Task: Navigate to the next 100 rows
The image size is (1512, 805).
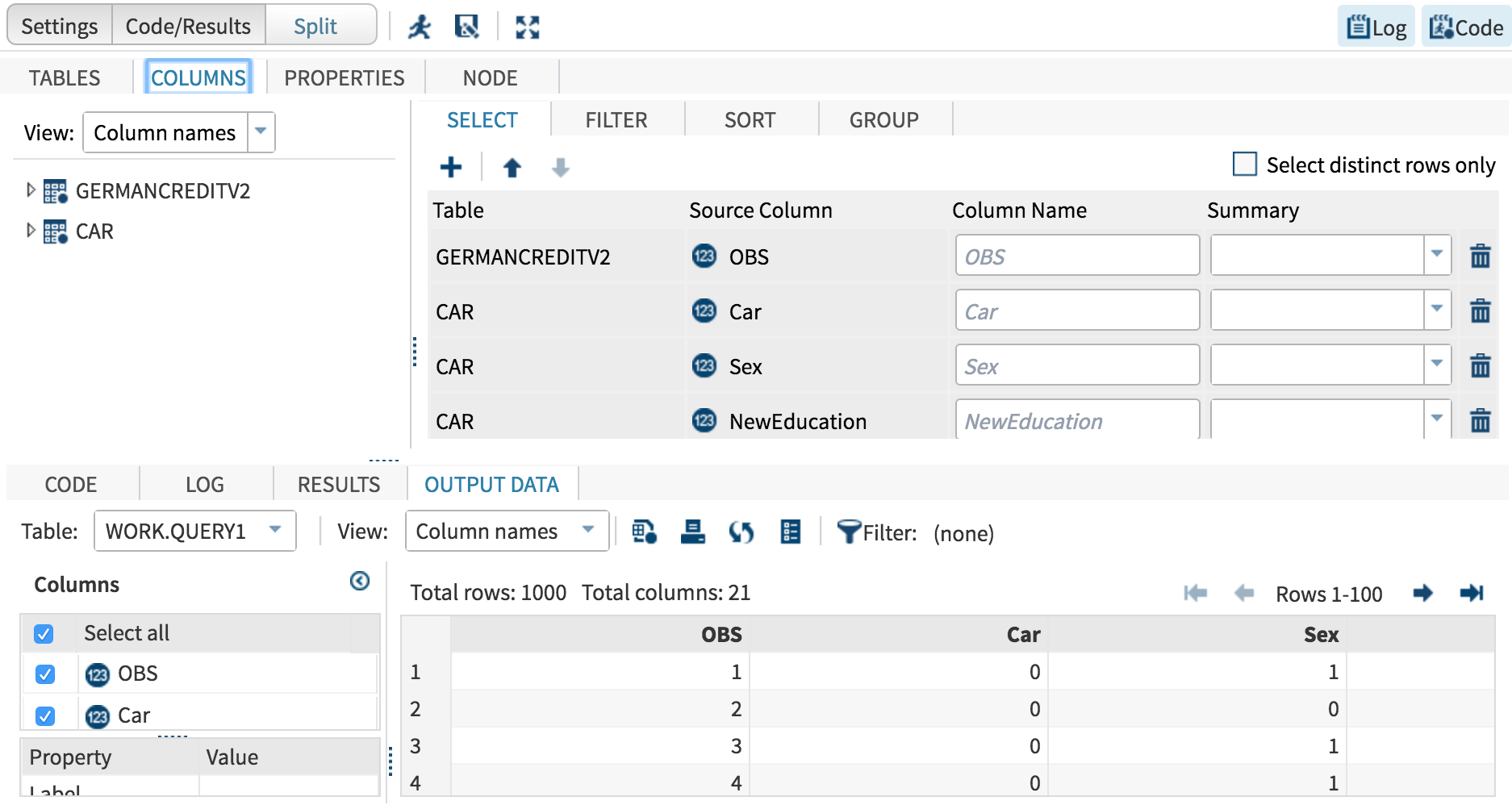Action: 1423,594
